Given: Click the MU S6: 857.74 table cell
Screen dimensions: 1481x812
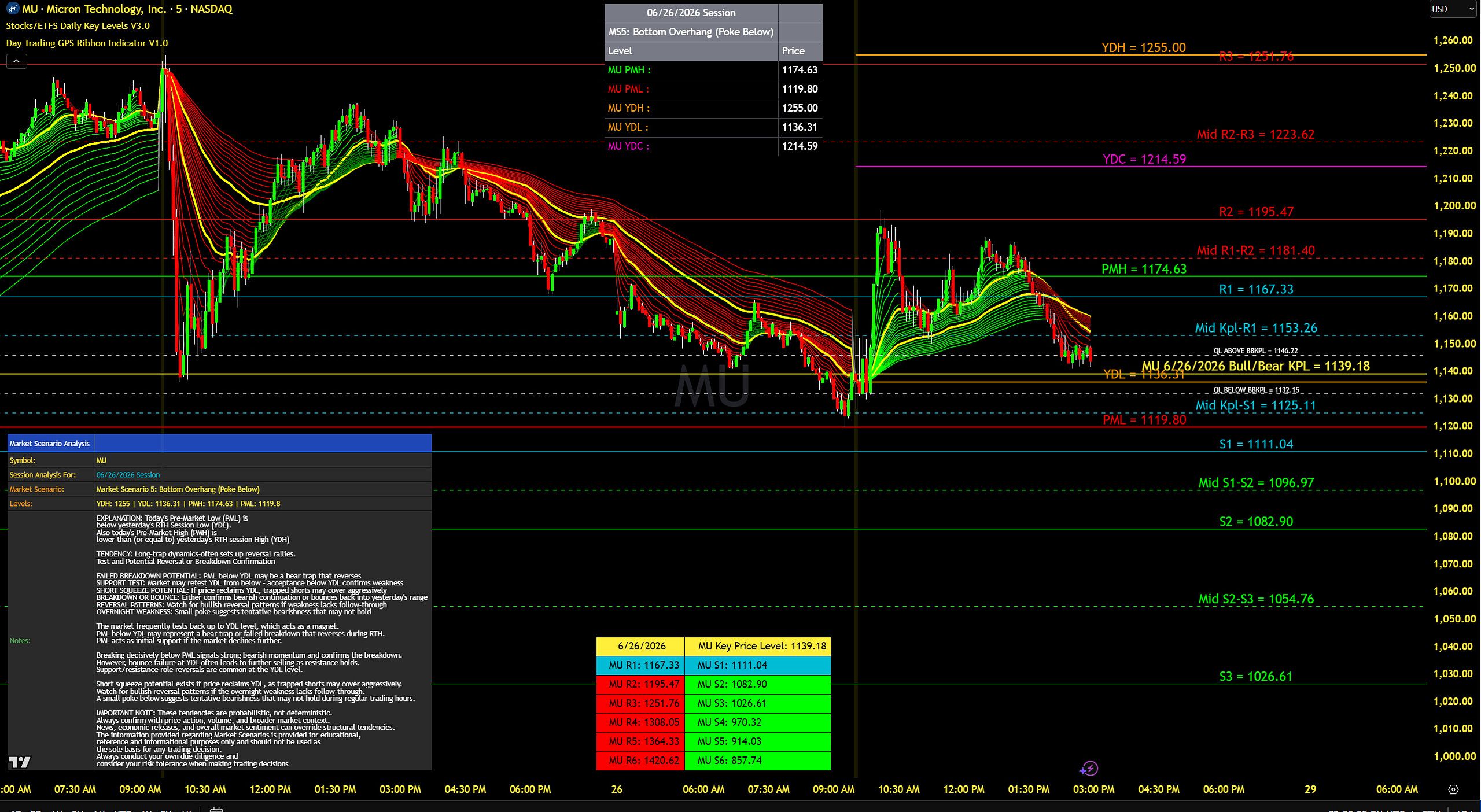Looking at the screenshot, I should click(757, 761).
